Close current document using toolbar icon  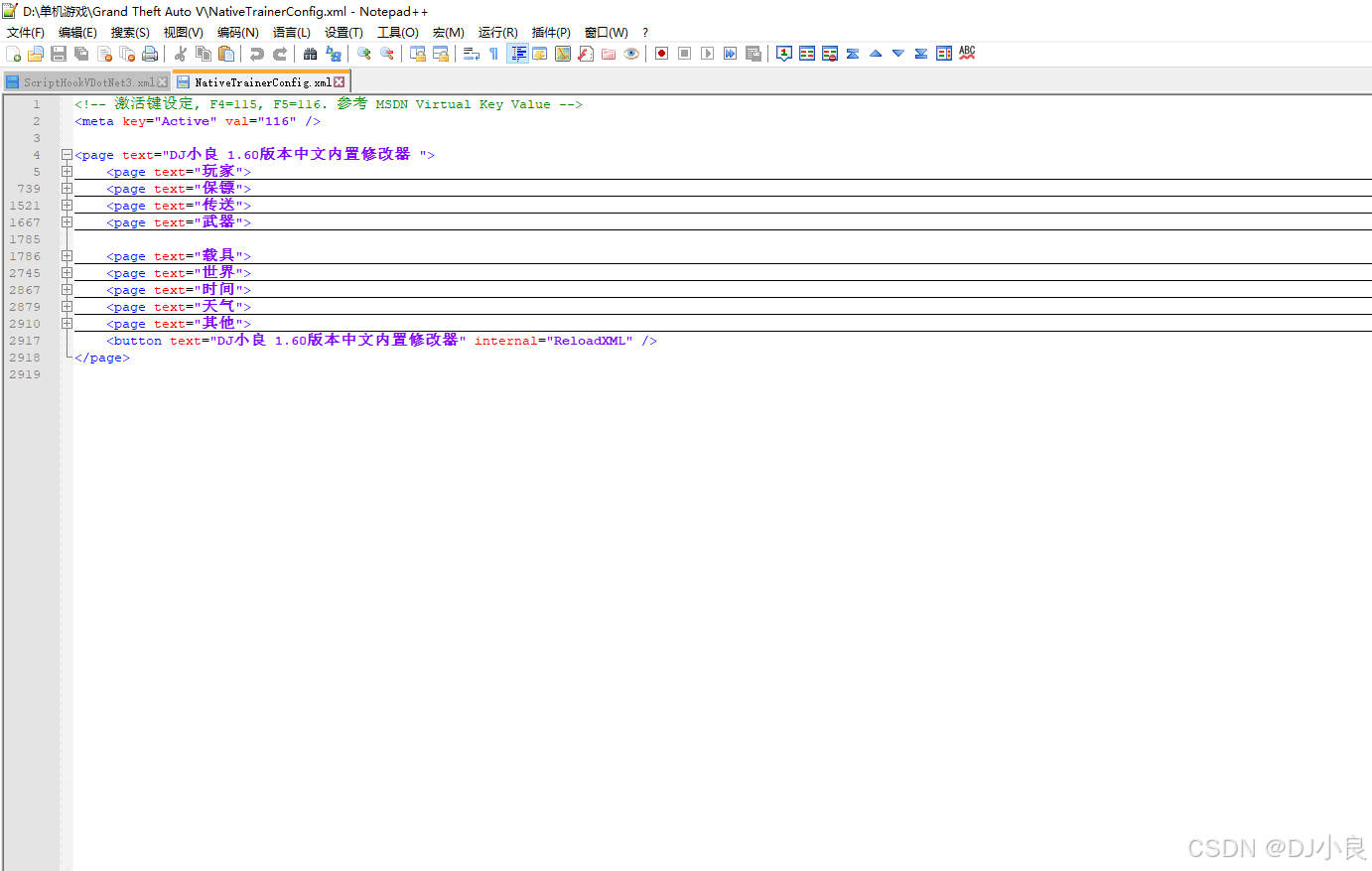click(104, 54)
